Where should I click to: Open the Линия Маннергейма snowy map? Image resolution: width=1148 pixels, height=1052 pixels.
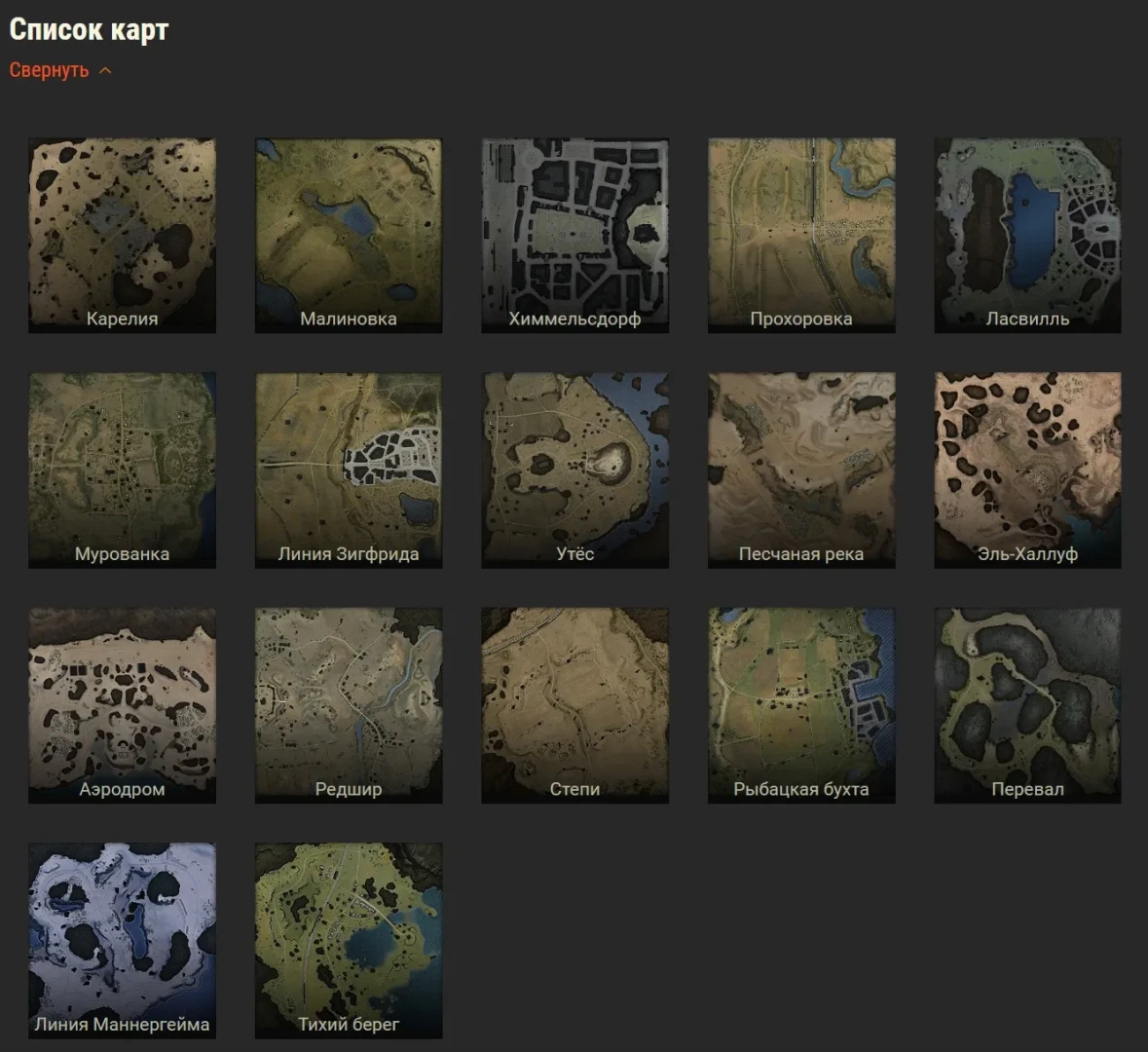(123, 941)
